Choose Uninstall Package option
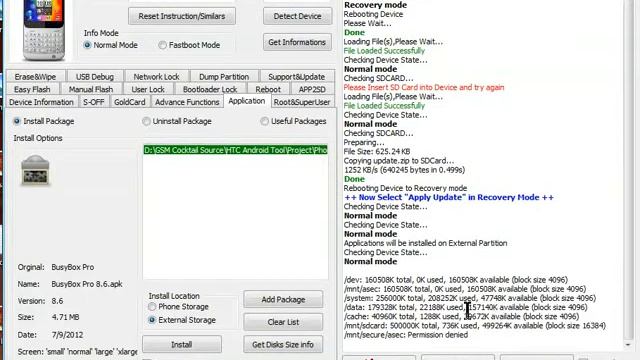The width and height of the screenshot is (640, 360). coord(177,121)
